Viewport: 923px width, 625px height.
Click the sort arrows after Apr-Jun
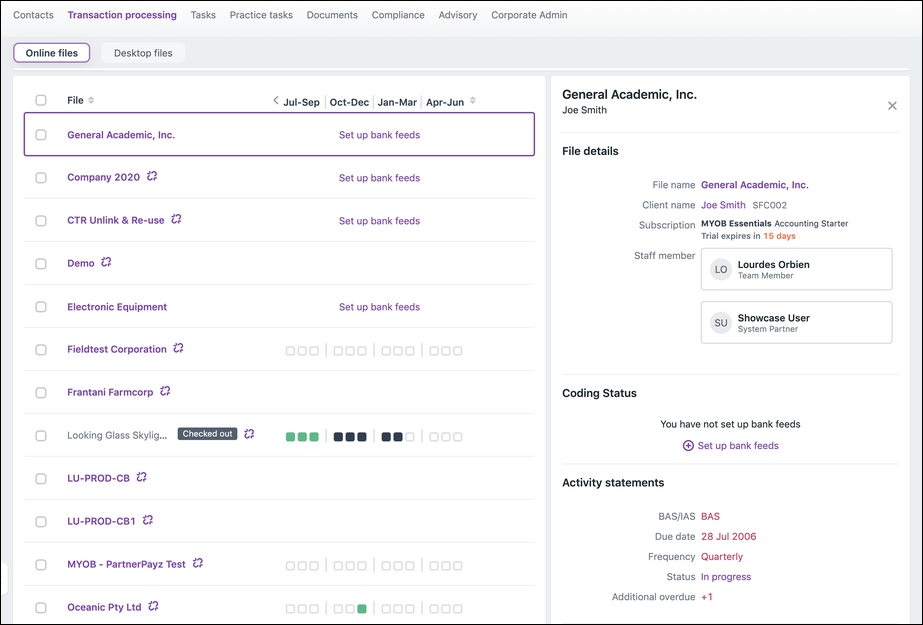[x=473, y=101]
